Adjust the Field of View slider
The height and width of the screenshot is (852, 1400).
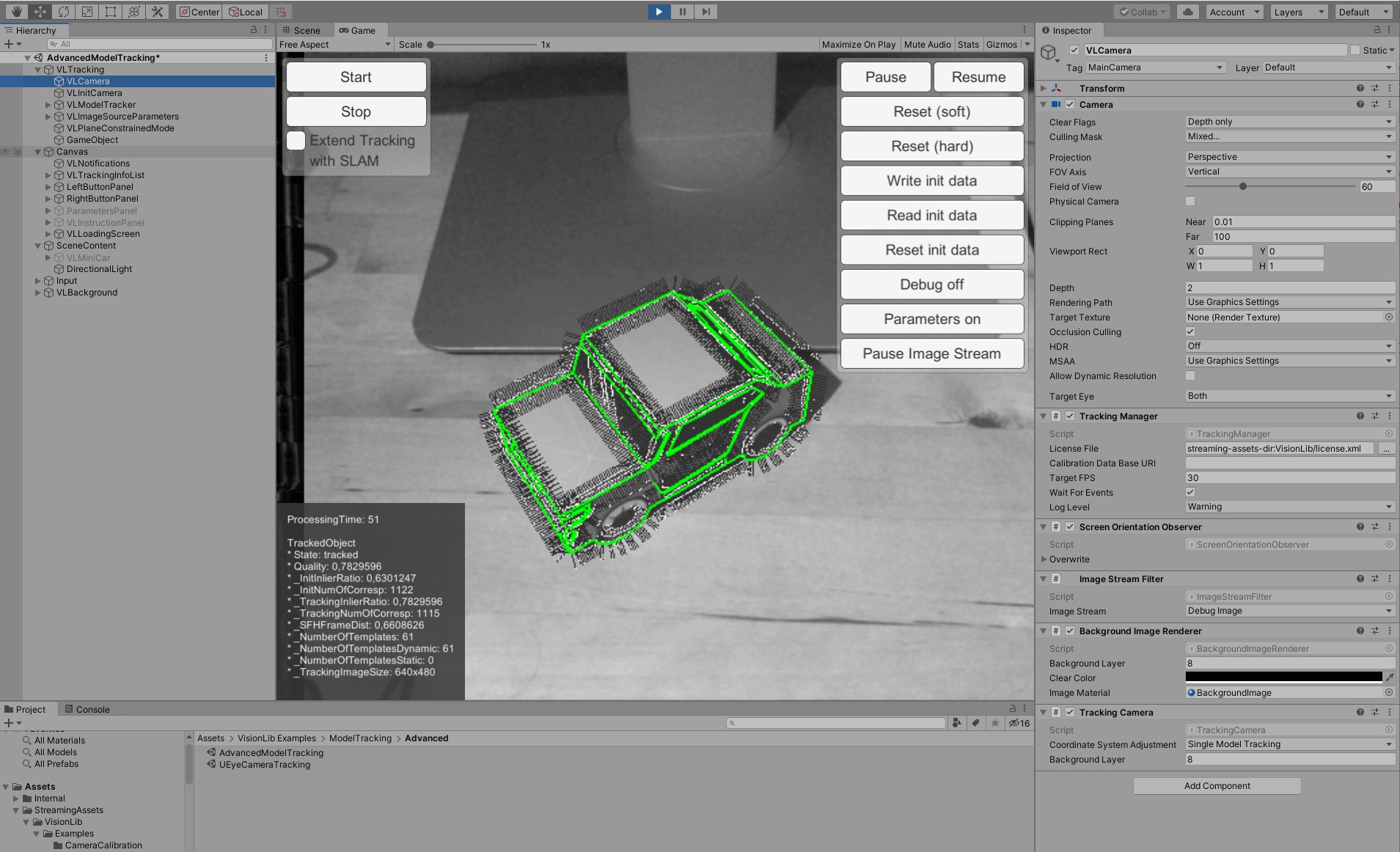[1243, 186]
